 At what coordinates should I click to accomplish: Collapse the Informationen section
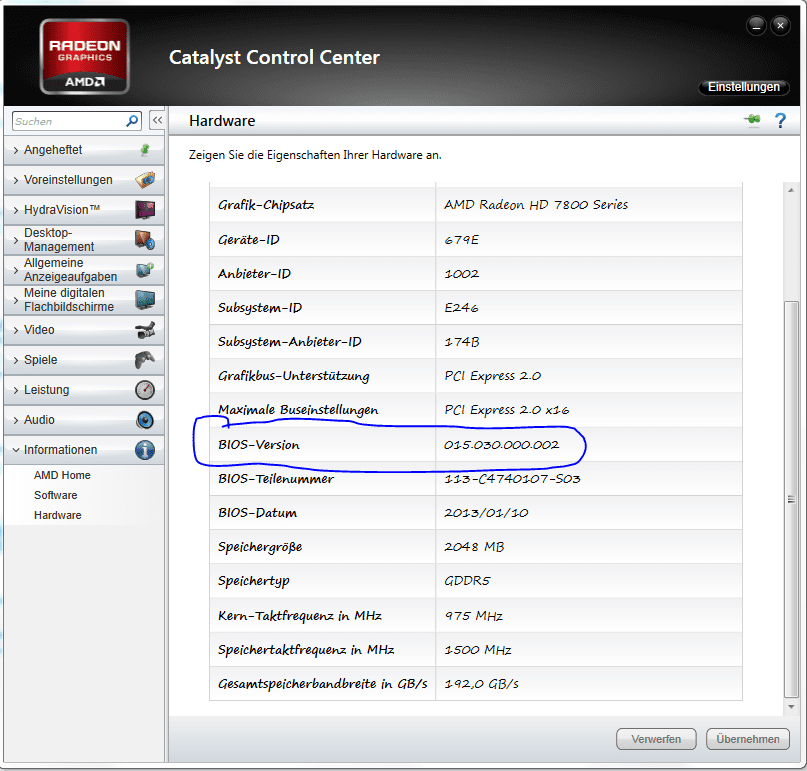(x=83, y=450)
